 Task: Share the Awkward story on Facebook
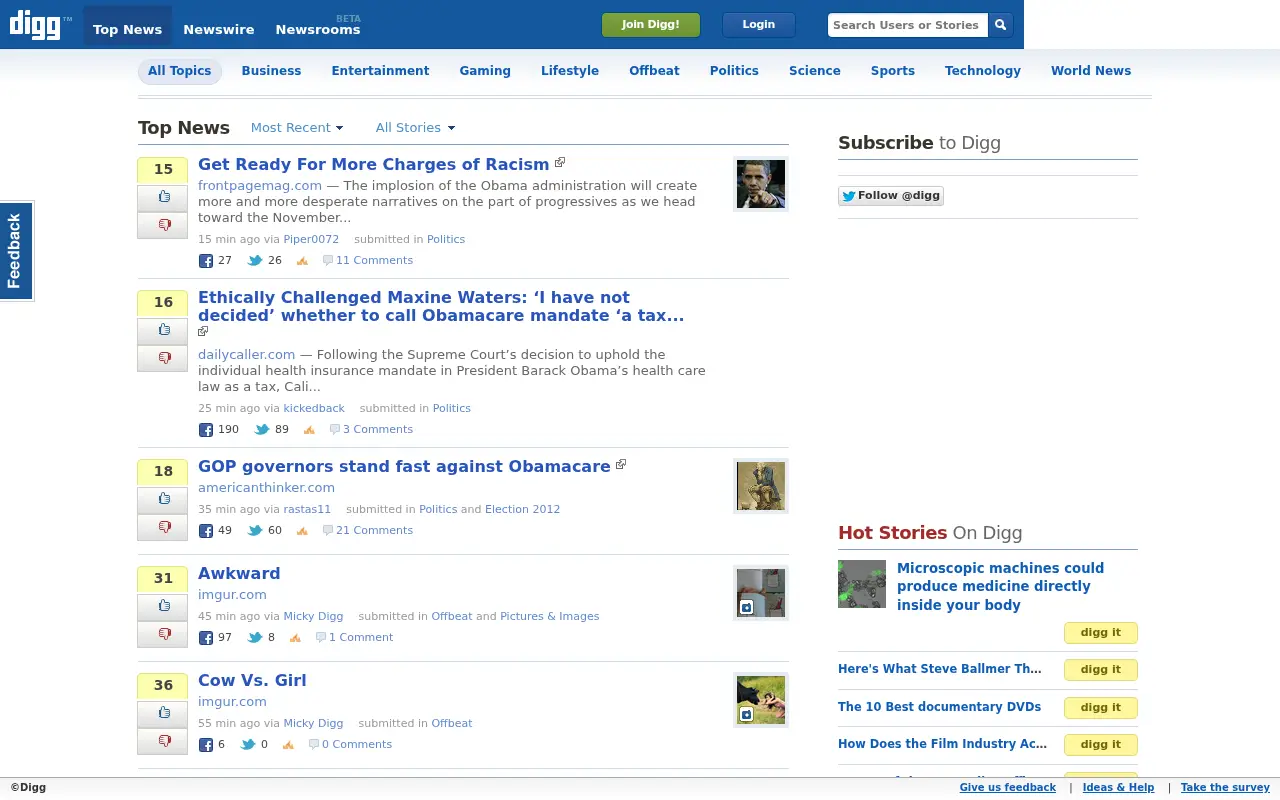206,638
